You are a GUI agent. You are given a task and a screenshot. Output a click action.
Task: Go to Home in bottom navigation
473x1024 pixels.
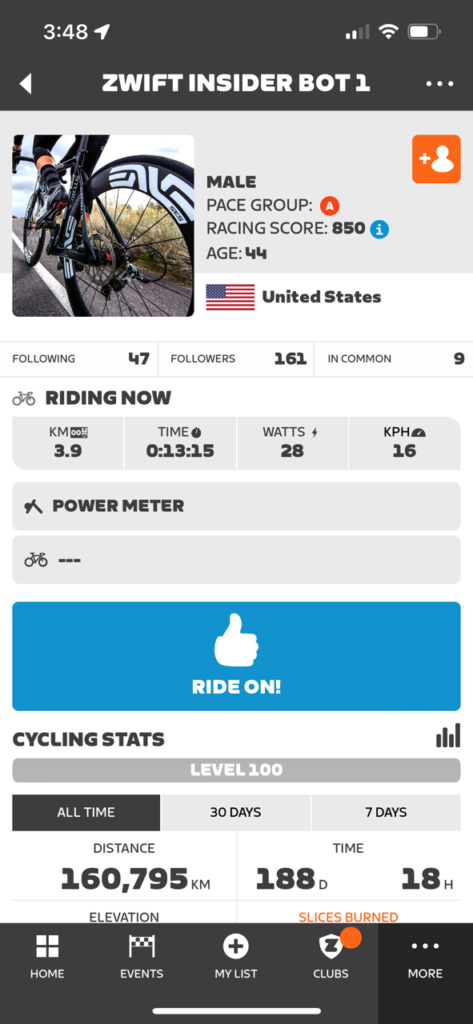point(47,957)
